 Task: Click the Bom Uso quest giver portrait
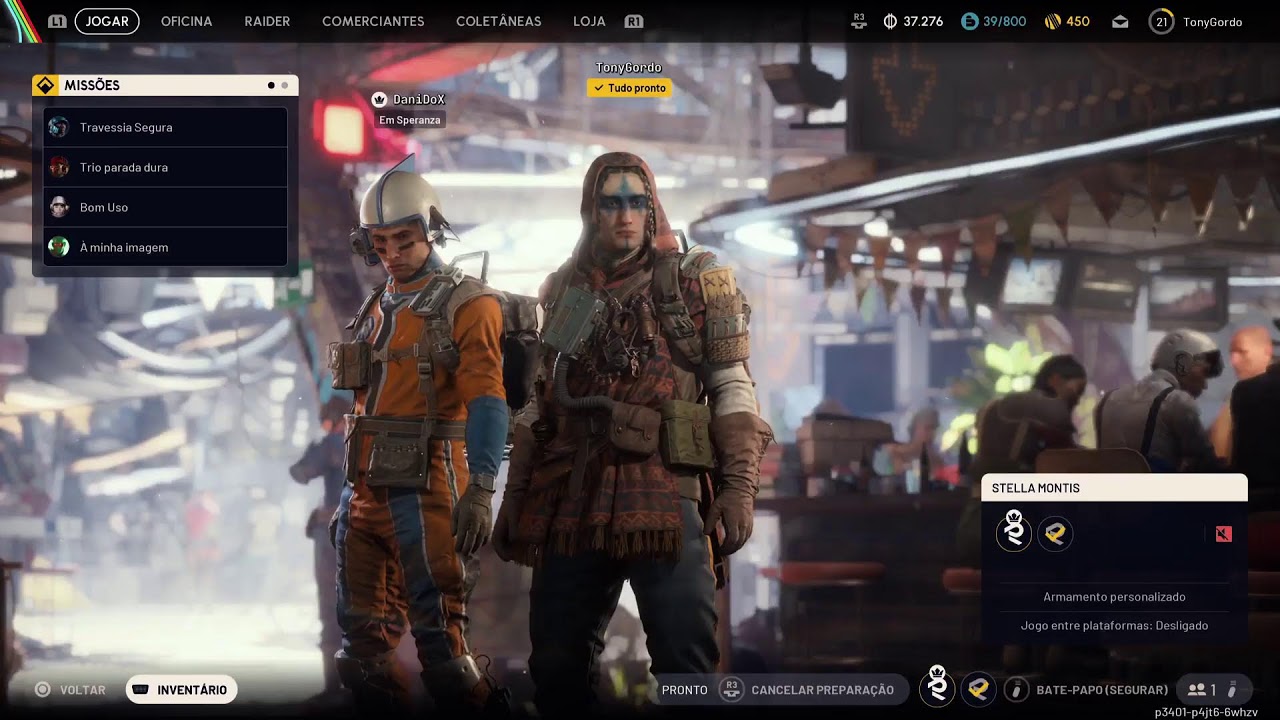[x=59, y=207]
